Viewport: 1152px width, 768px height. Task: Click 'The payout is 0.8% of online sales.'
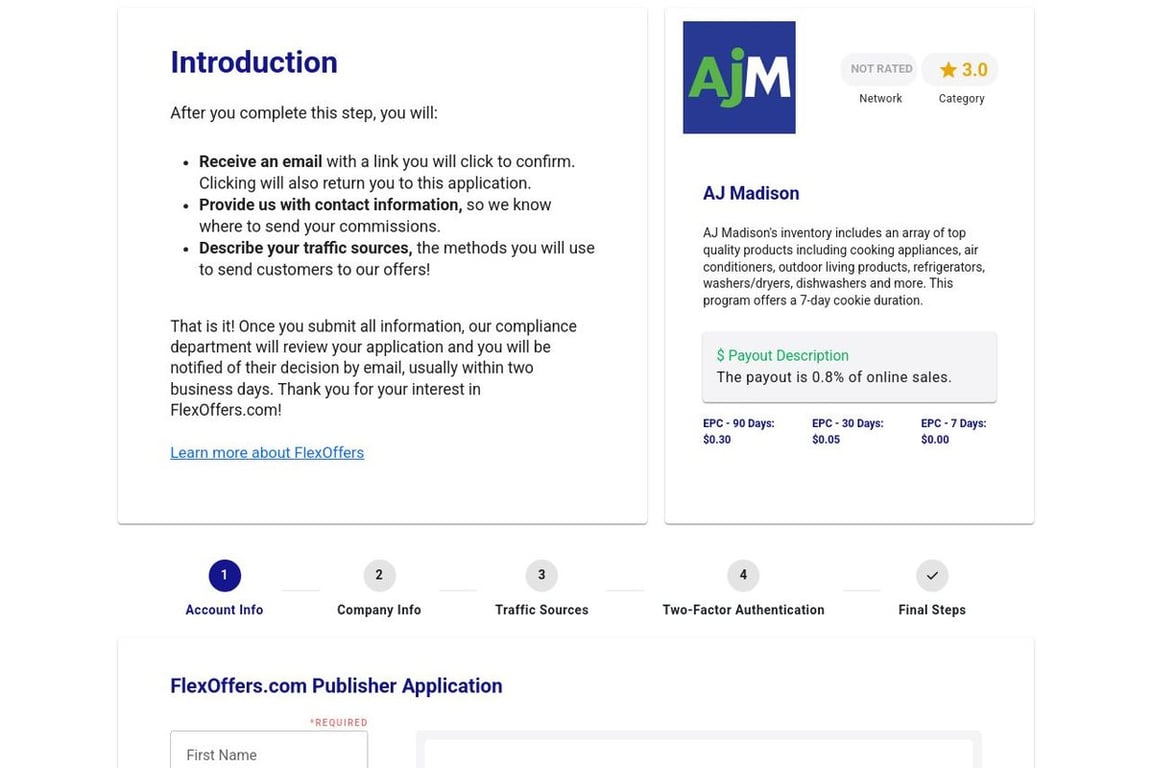[834, 377]
